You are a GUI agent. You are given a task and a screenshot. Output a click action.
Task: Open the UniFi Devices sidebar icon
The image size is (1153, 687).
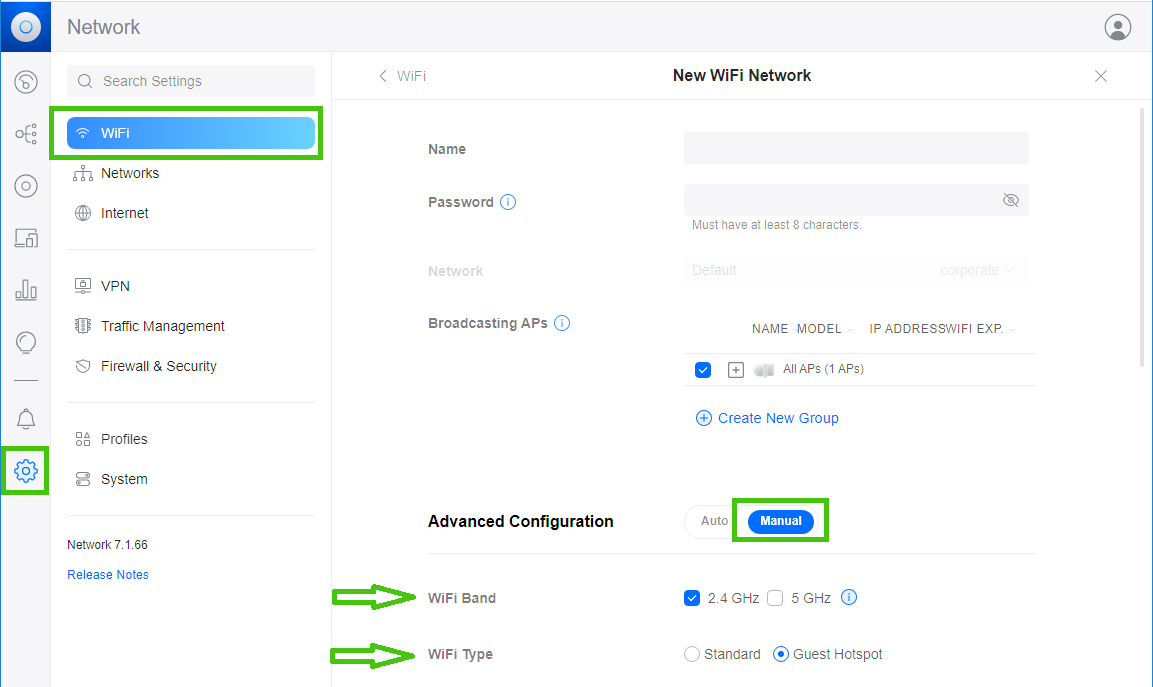[x=26, y=186]
